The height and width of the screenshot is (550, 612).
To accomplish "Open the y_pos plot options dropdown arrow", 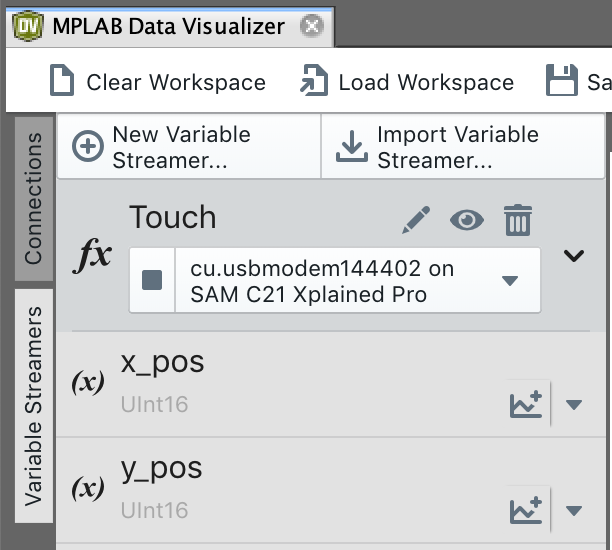I will tap(574, 511).
